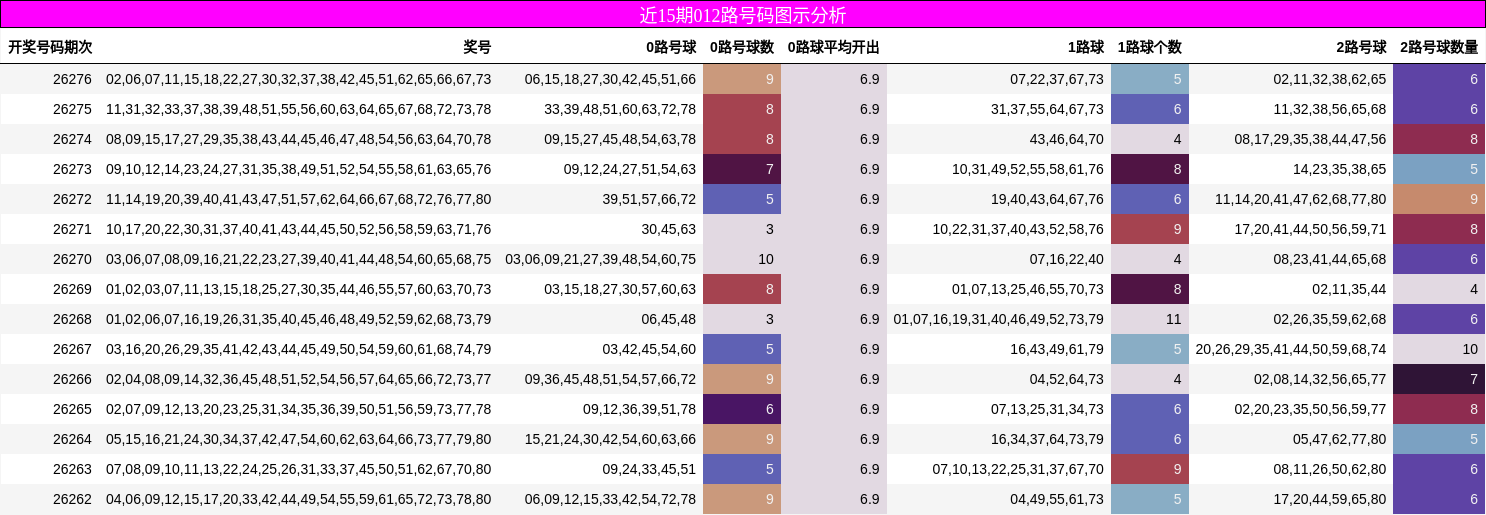Click 0路球平均开出 value 6.9 in row 26269
Screen dimensions: 1486x515
[869, 289]
